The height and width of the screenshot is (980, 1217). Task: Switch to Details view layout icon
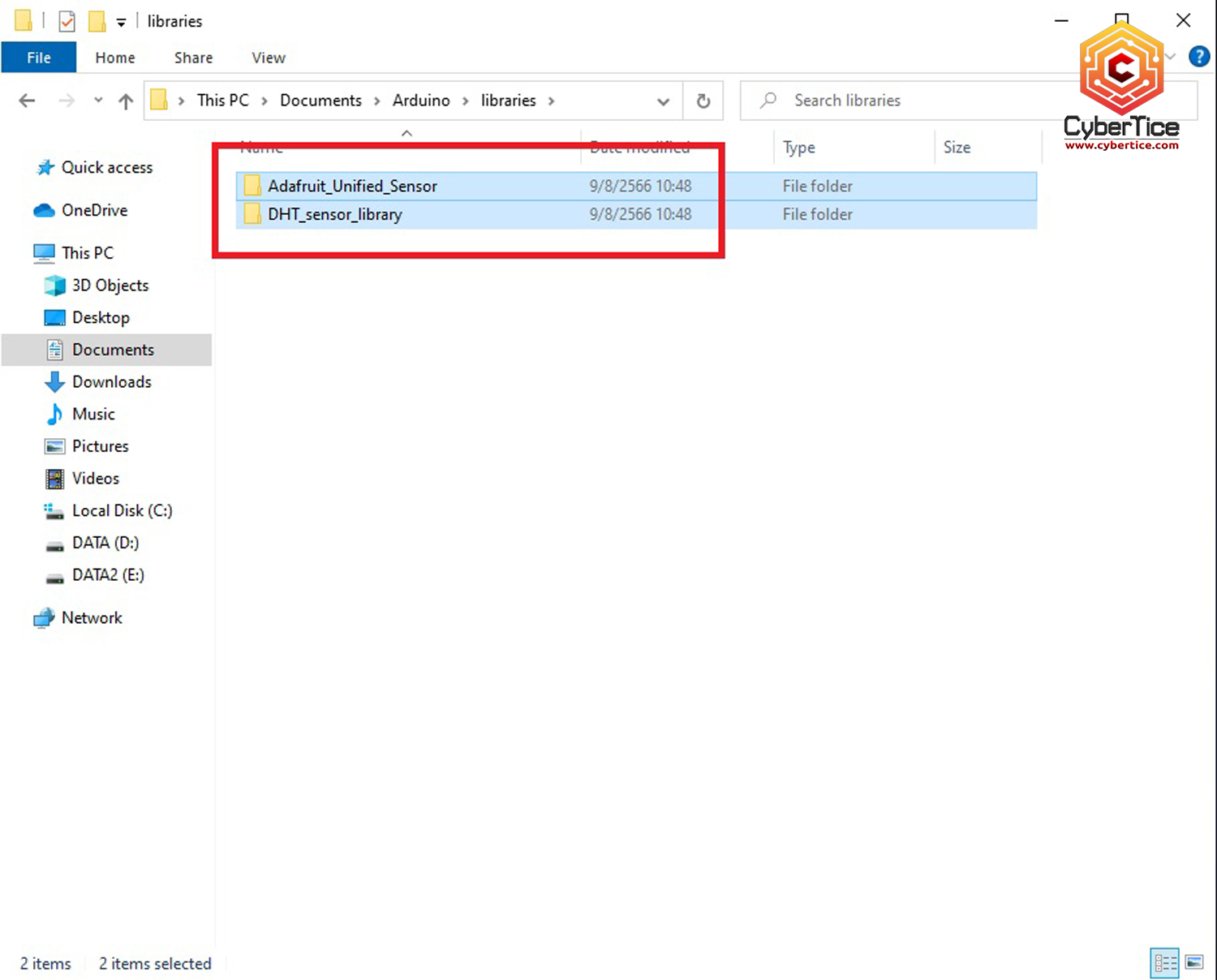pyautogui.click(x=1165, y=963)
